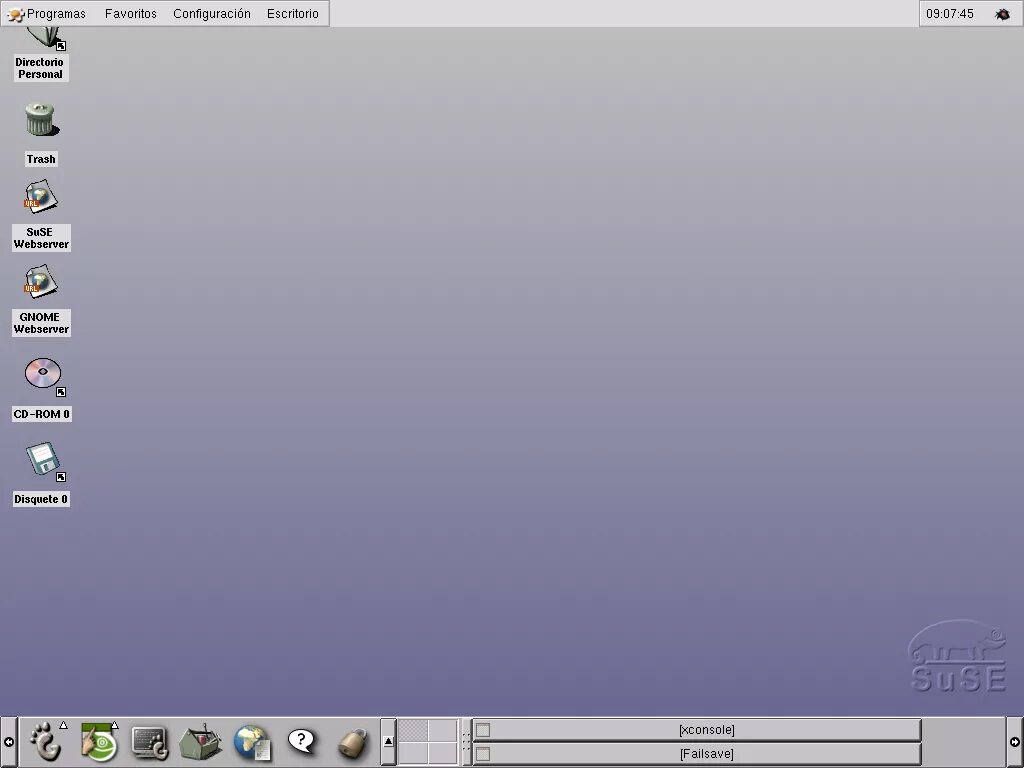Screen dimensions: 1024x768
Task: Hide the panel with right arrow
Action: point(1015,742)
